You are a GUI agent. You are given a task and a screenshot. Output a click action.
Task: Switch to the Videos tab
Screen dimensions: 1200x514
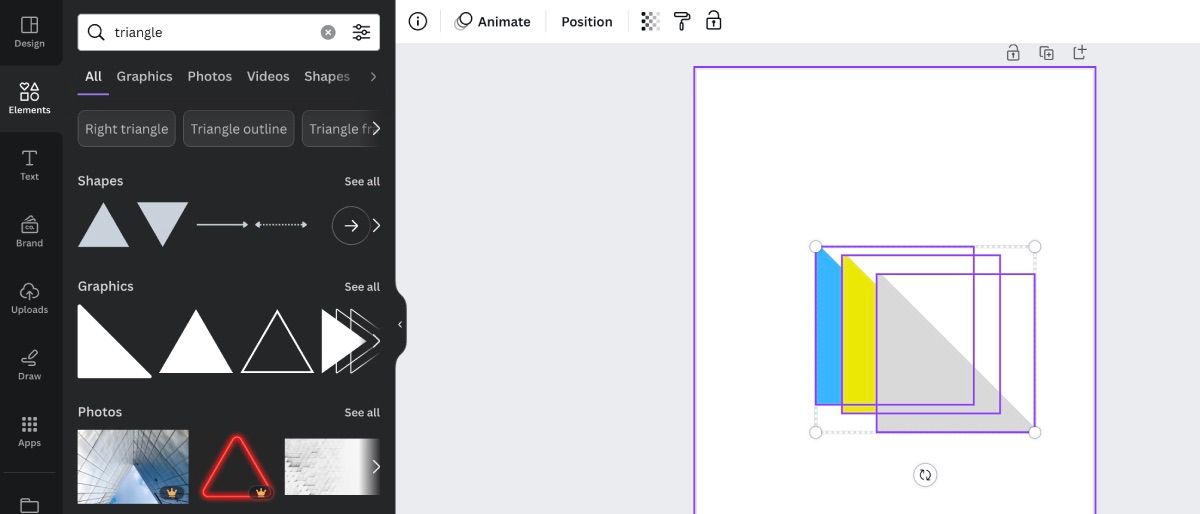click(x=268, y=76)
